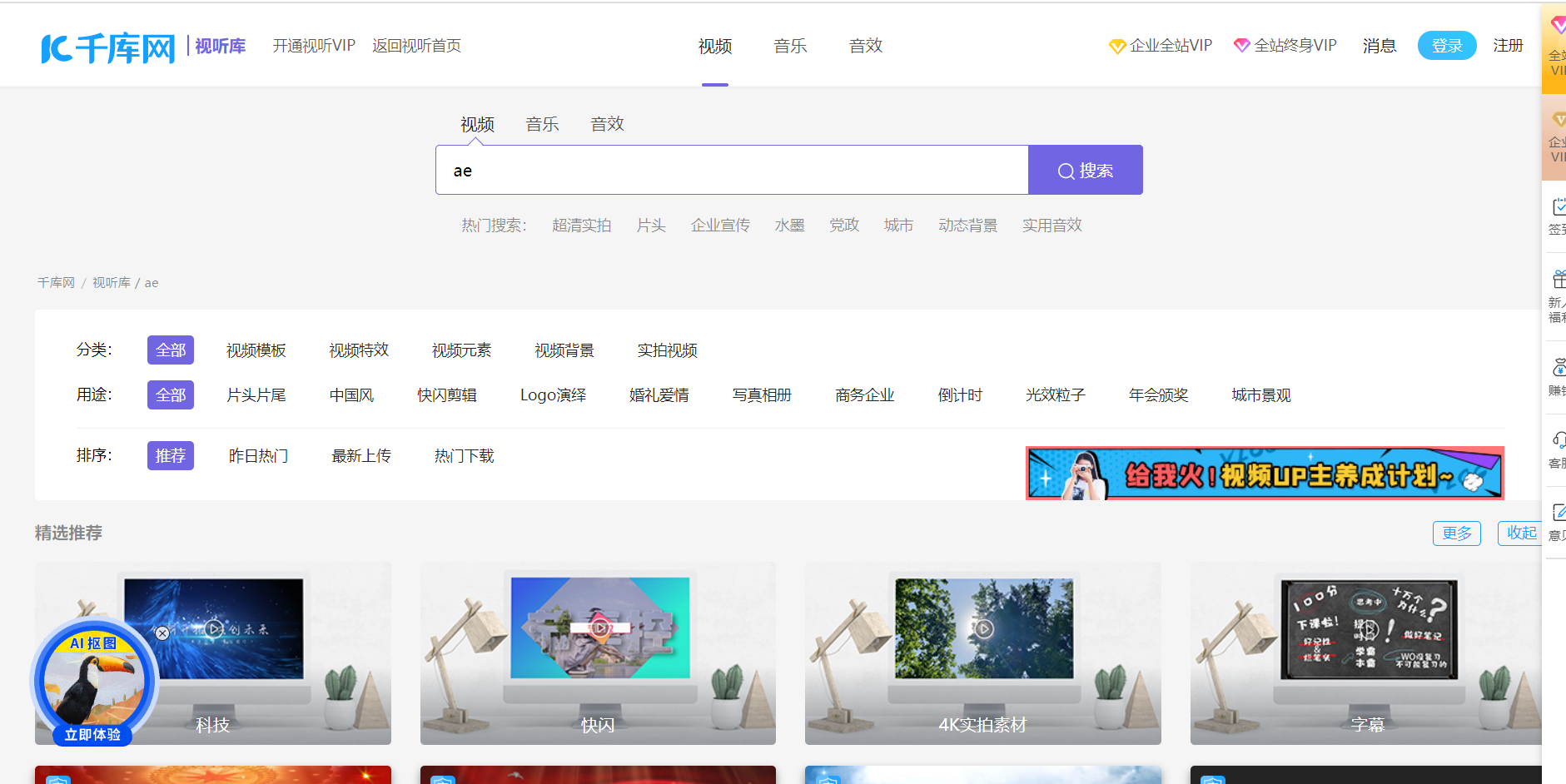The image size is (1566, 784).
Task: Select the 全部 category filter toggle
Action: tap(170, 350)
